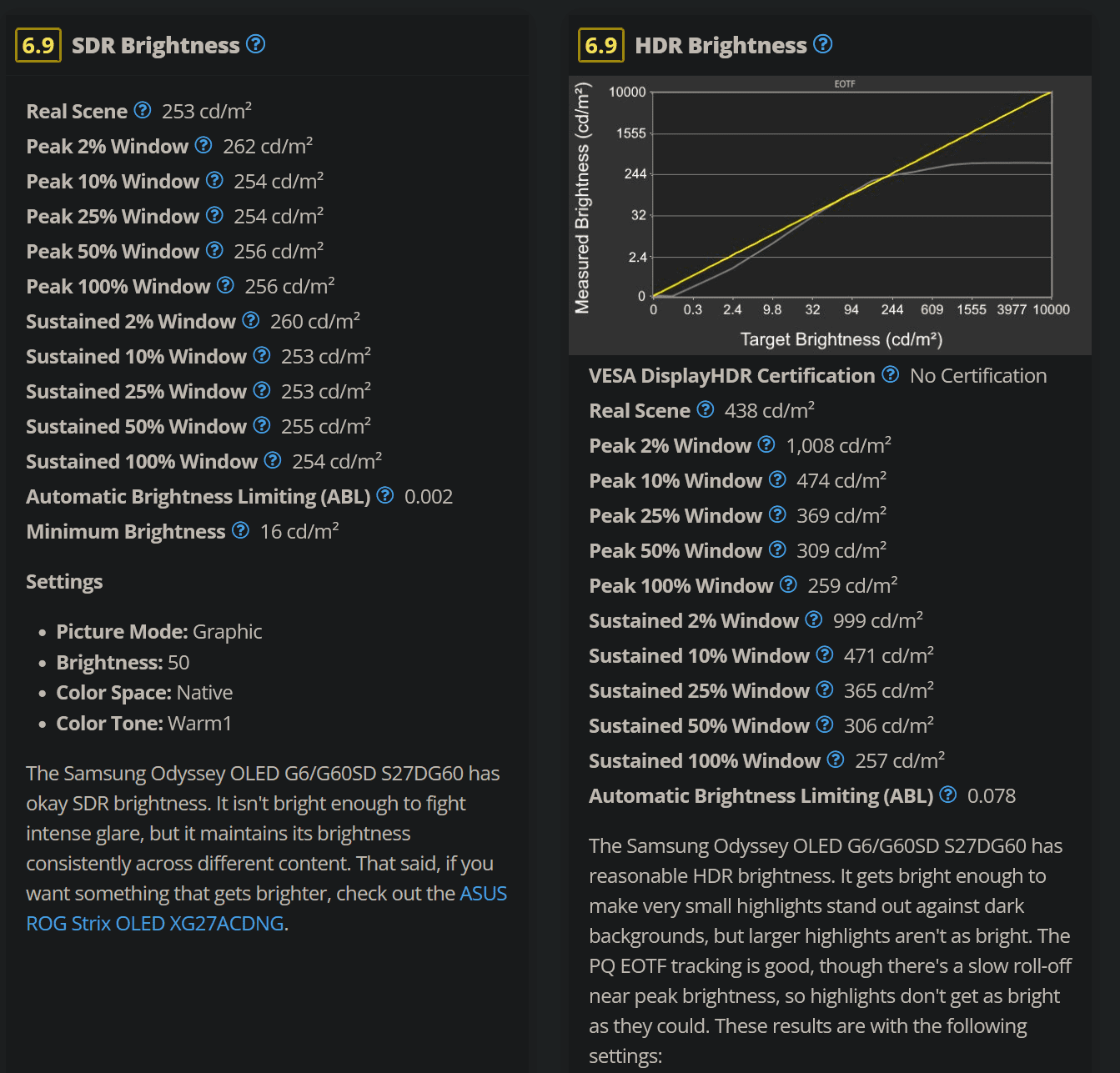Show info for HDR Sustained 10% Window
This screenshot has height=1073, width=1120.
pyautogui.click(x=825, y=654)
